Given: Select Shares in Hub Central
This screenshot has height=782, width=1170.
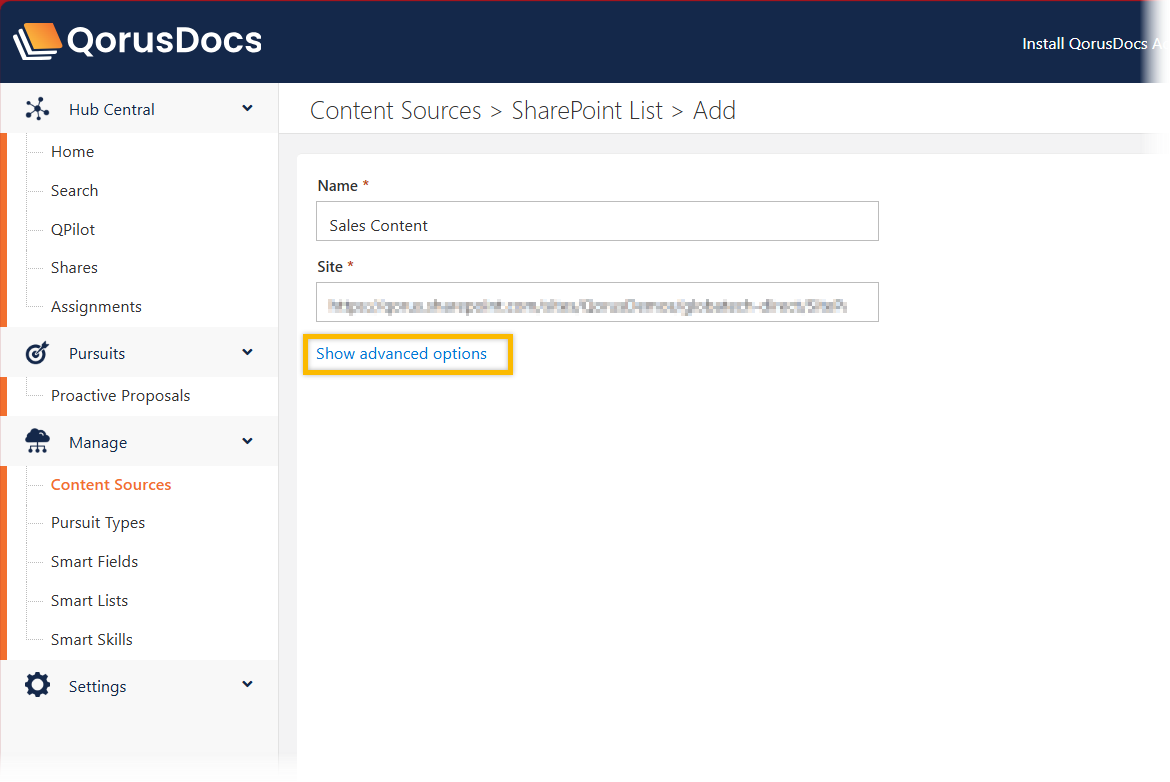Looking at the screenshot, I should [x=74, y=268].
